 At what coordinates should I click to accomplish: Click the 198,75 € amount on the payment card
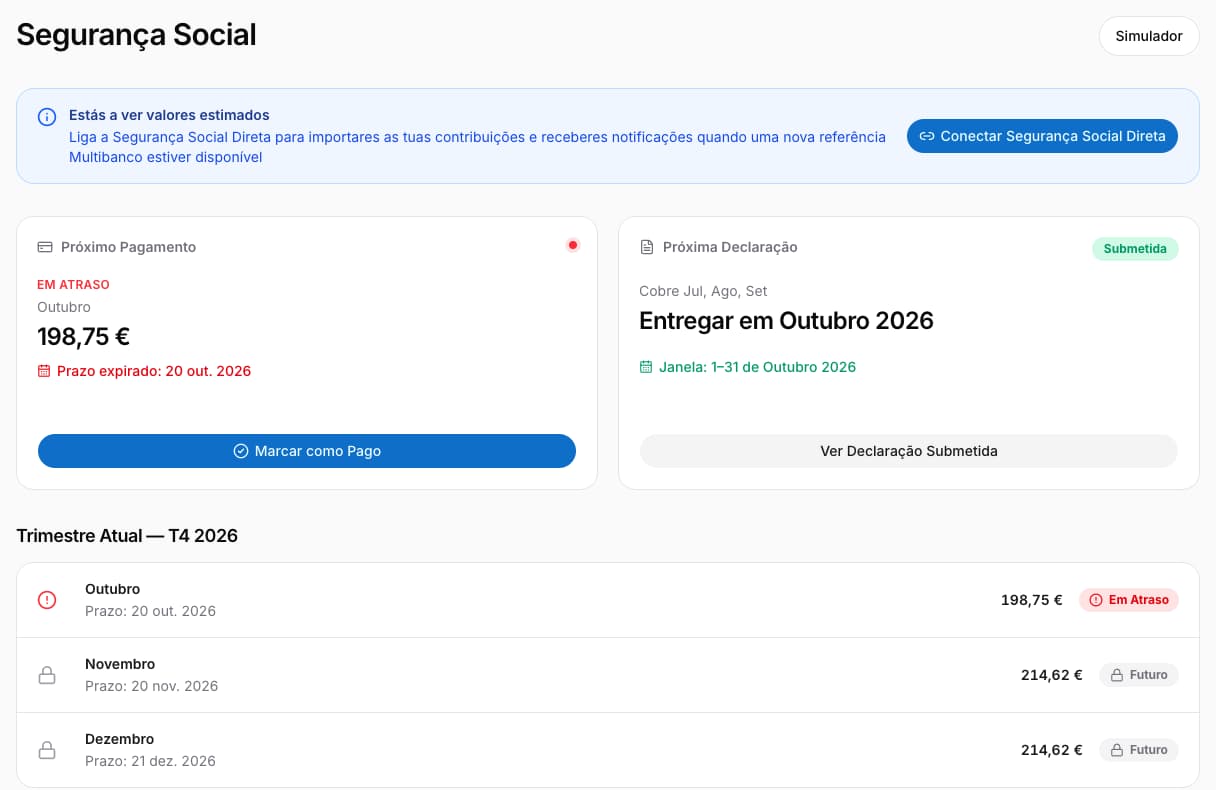tap(84, 337)
